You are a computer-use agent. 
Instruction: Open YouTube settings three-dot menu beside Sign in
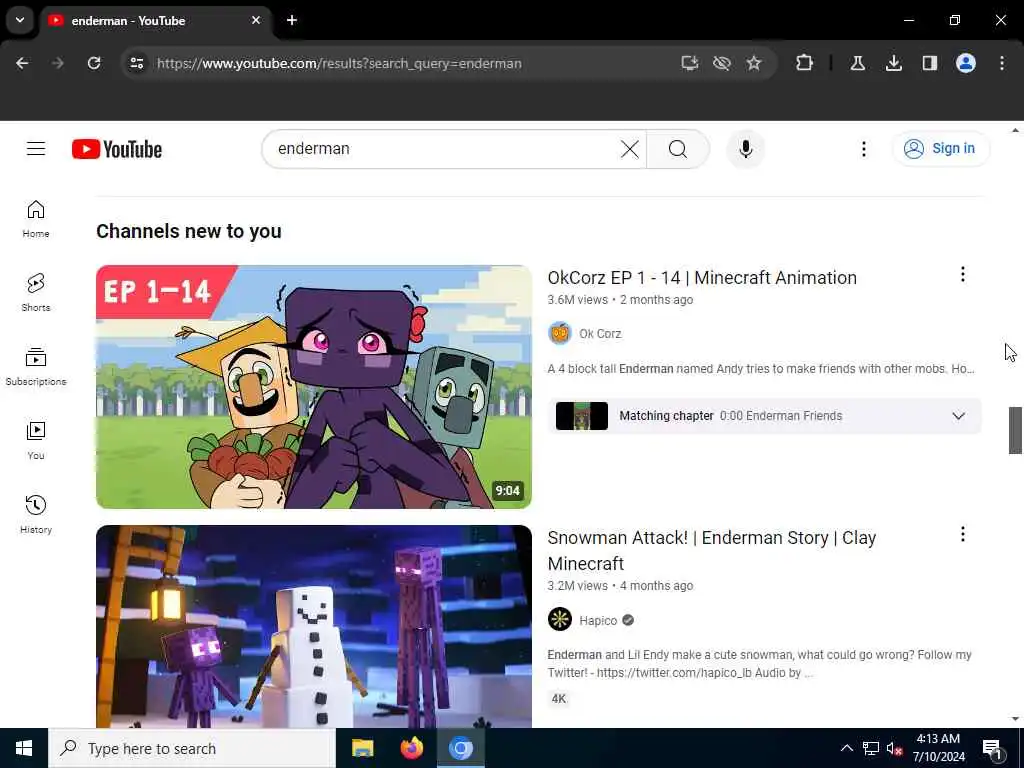863,149
